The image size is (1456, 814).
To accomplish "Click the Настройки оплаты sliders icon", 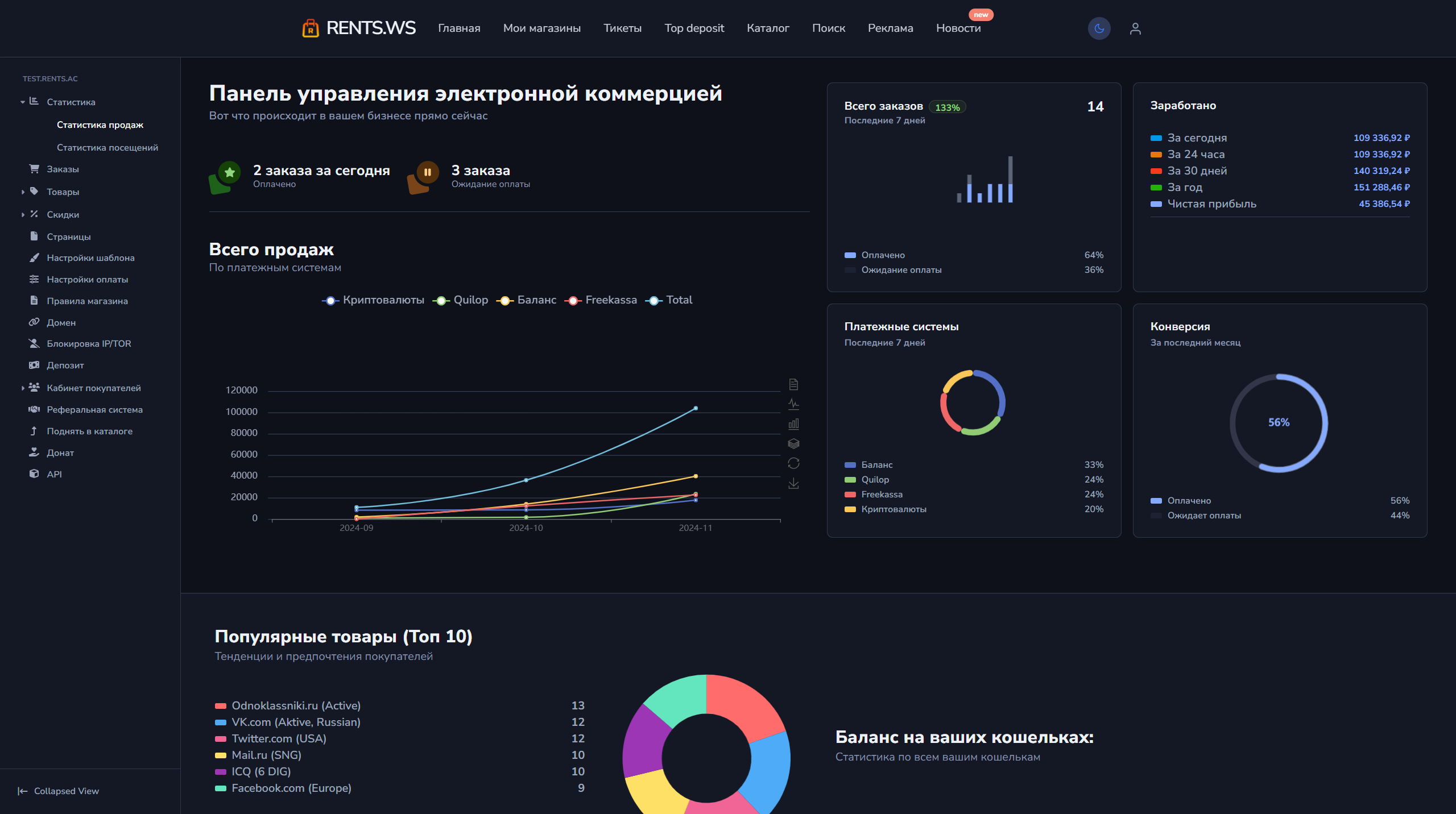I will tap(34, 279).
